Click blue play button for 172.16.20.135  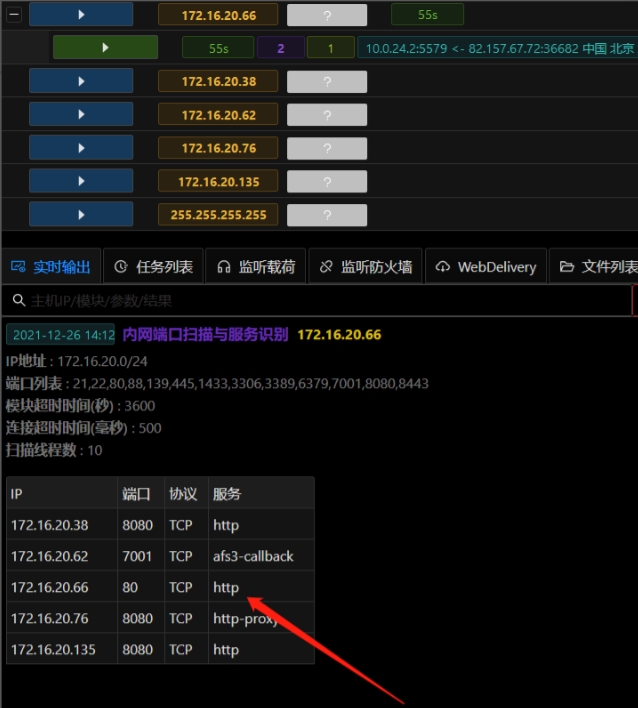click(81, 181)
